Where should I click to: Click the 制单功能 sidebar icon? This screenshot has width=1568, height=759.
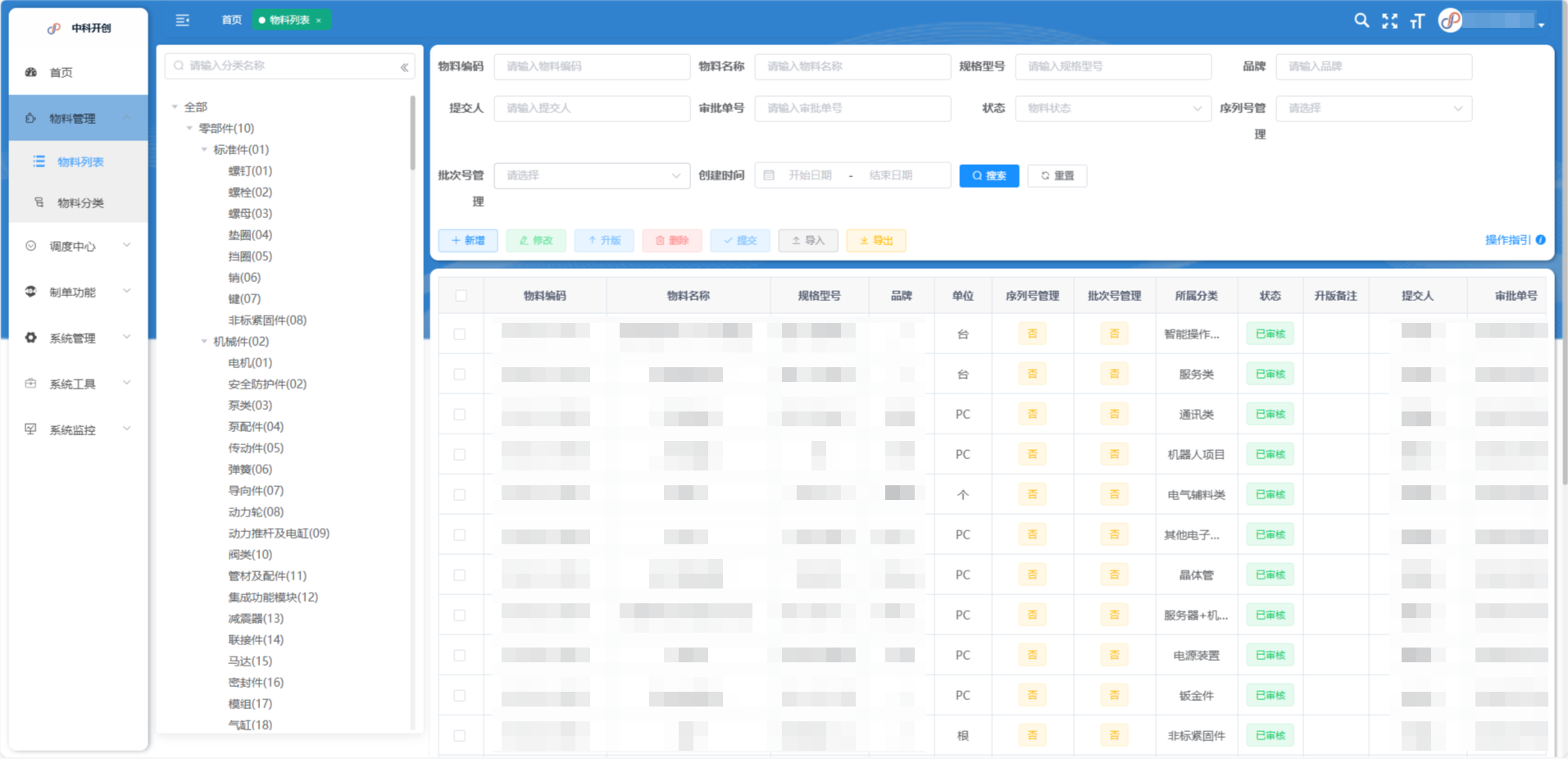31,292
